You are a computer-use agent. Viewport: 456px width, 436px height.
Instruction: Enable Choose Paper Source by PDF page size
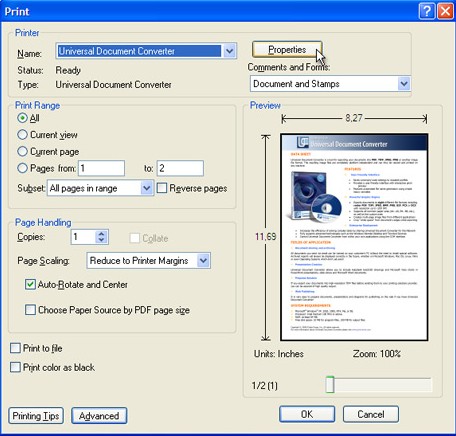point(30,310)
